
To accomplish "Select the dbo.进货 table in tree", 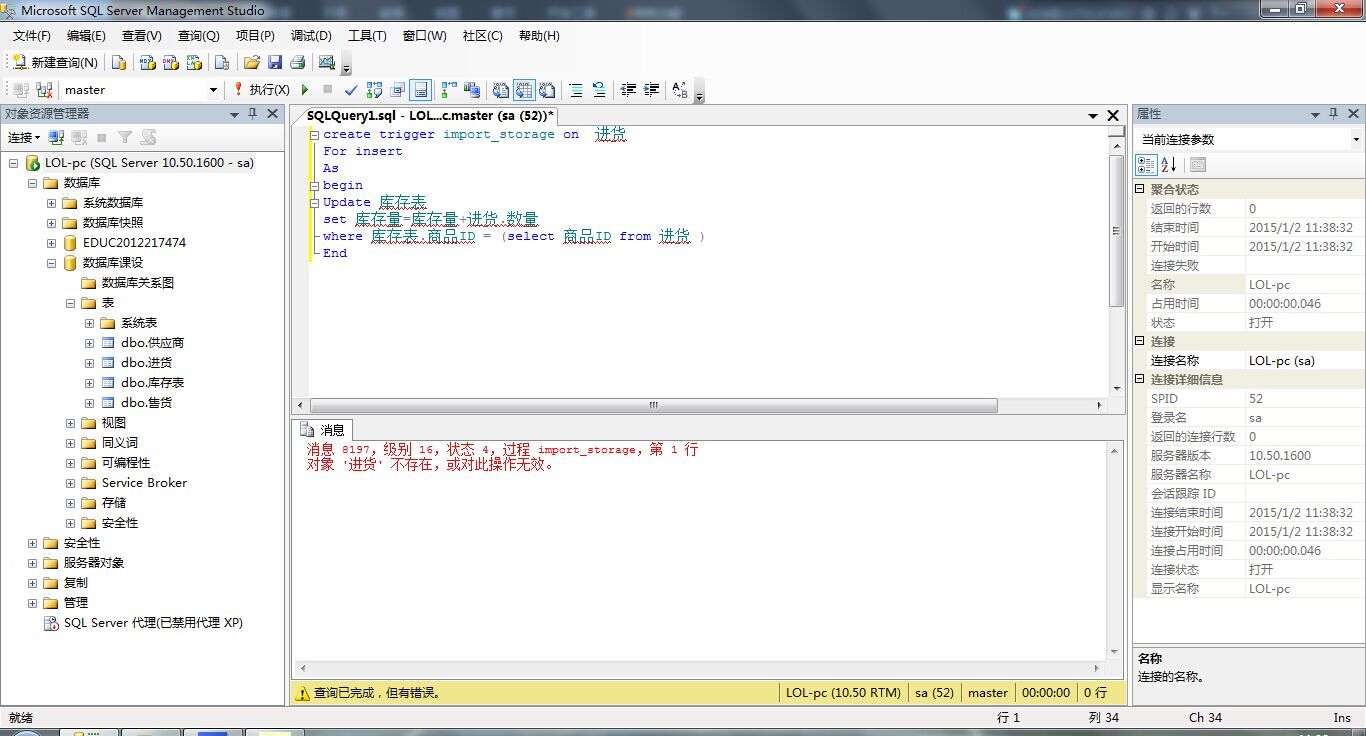I will [146, 363].
